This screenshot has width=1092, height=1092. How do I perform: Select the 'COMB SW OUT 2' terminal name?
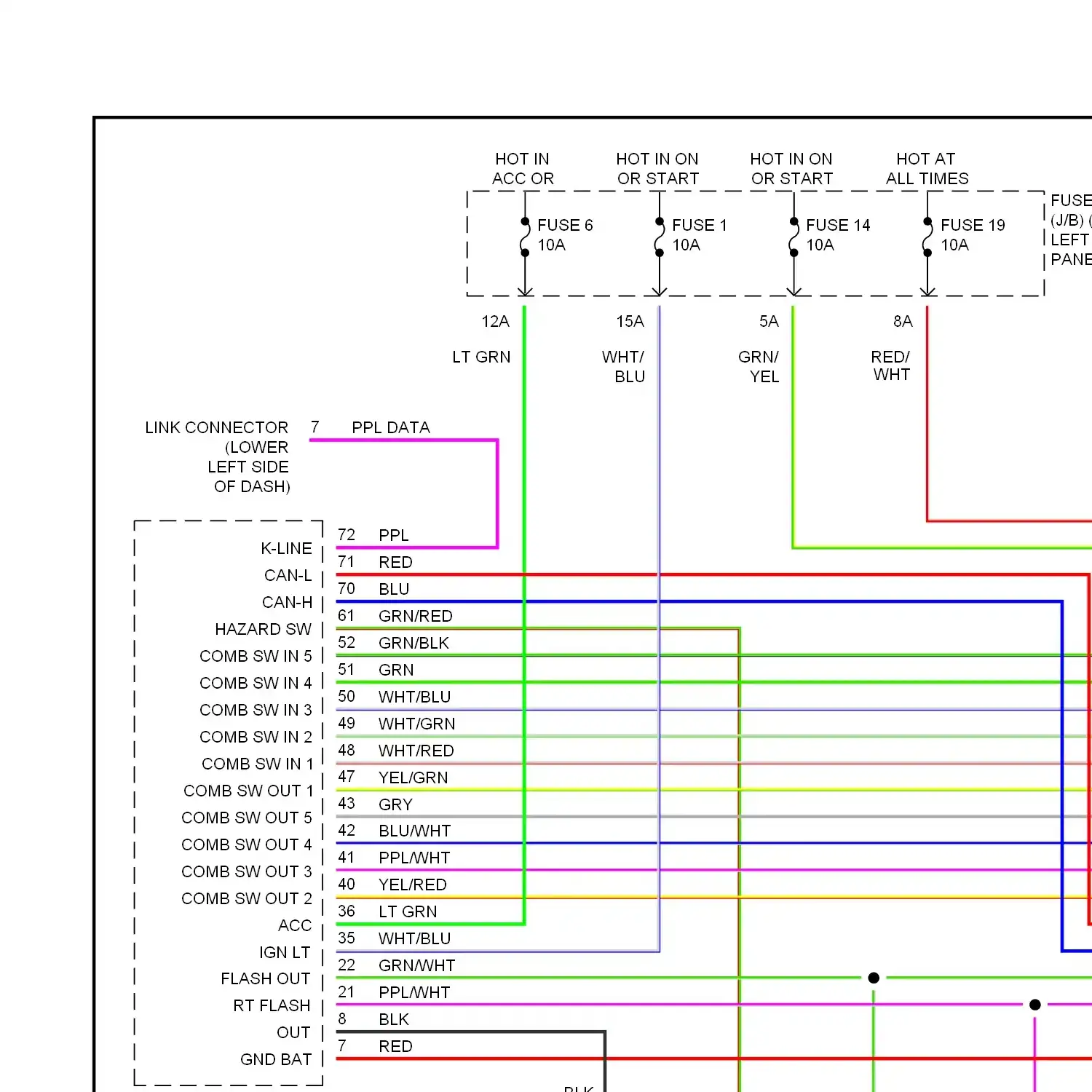[x=247, y=898]
